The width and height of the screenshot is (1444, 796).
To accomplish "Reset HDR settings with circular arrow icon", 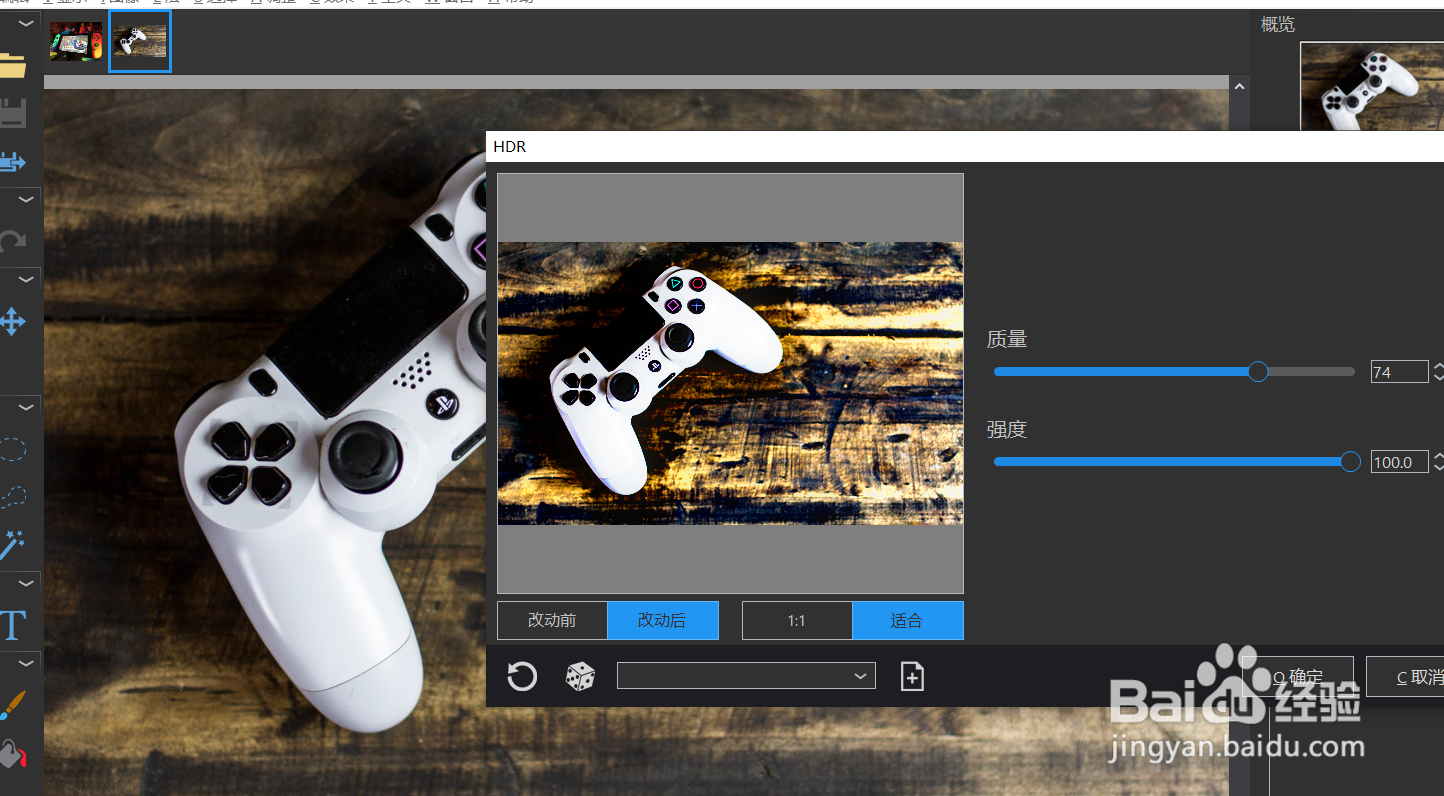I will (x=522, y=677).
